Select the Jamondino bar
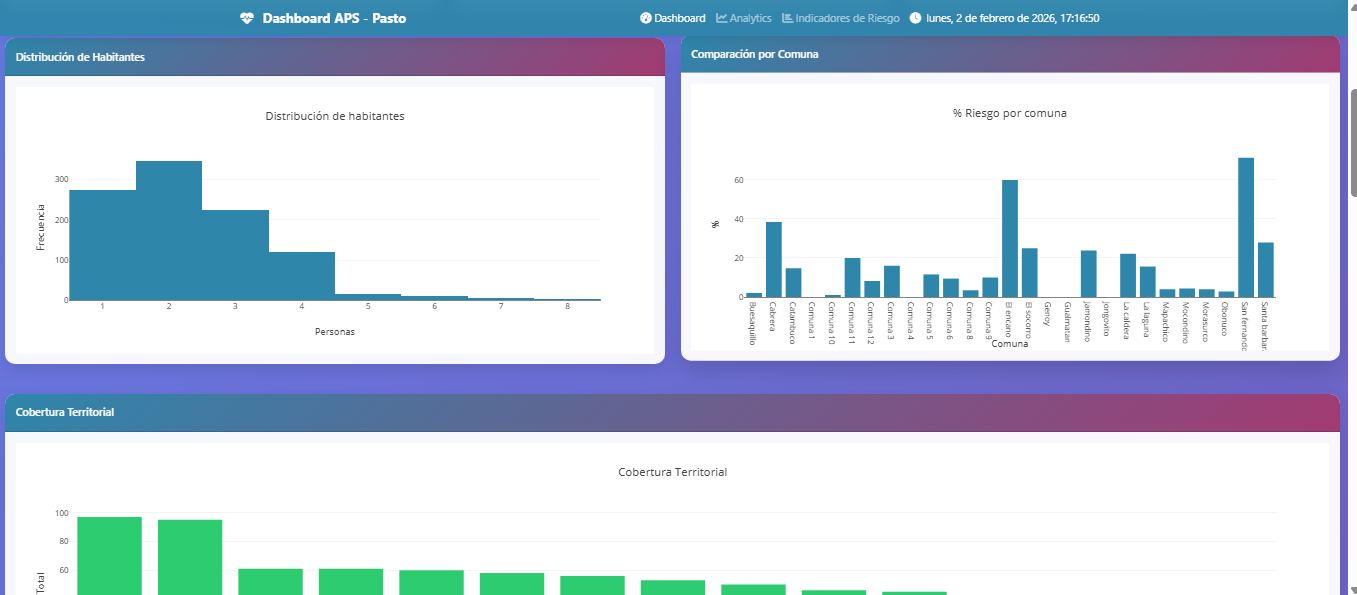The image size is (1357, 595). (1089, 274)
